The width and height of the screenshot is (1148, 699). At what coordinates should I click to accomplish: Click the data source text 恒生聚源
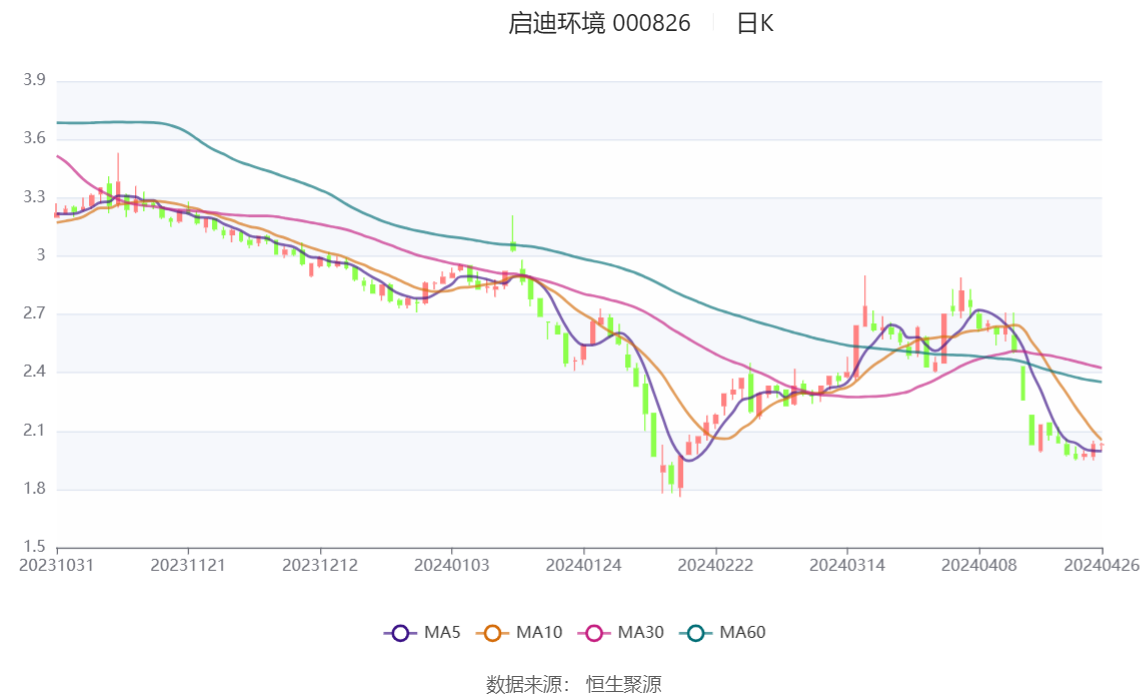tap(624, 685)
